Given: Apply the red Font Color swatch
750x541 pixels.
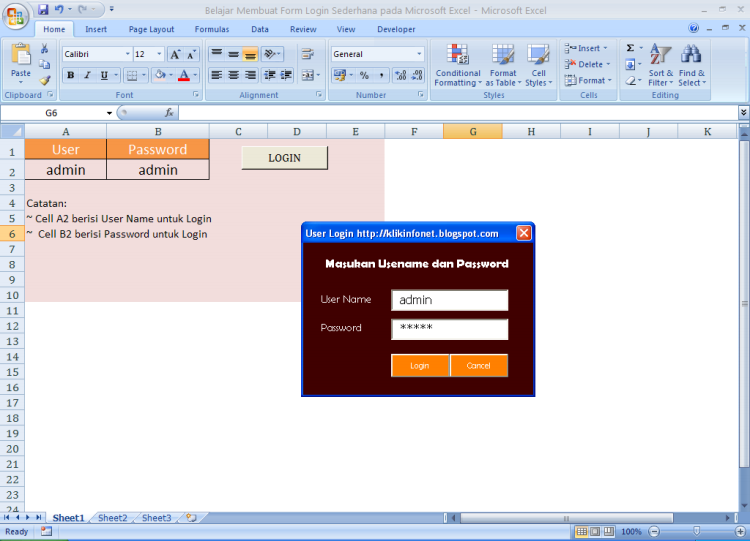Looking at the screenshot, I should tap(184, 75).
